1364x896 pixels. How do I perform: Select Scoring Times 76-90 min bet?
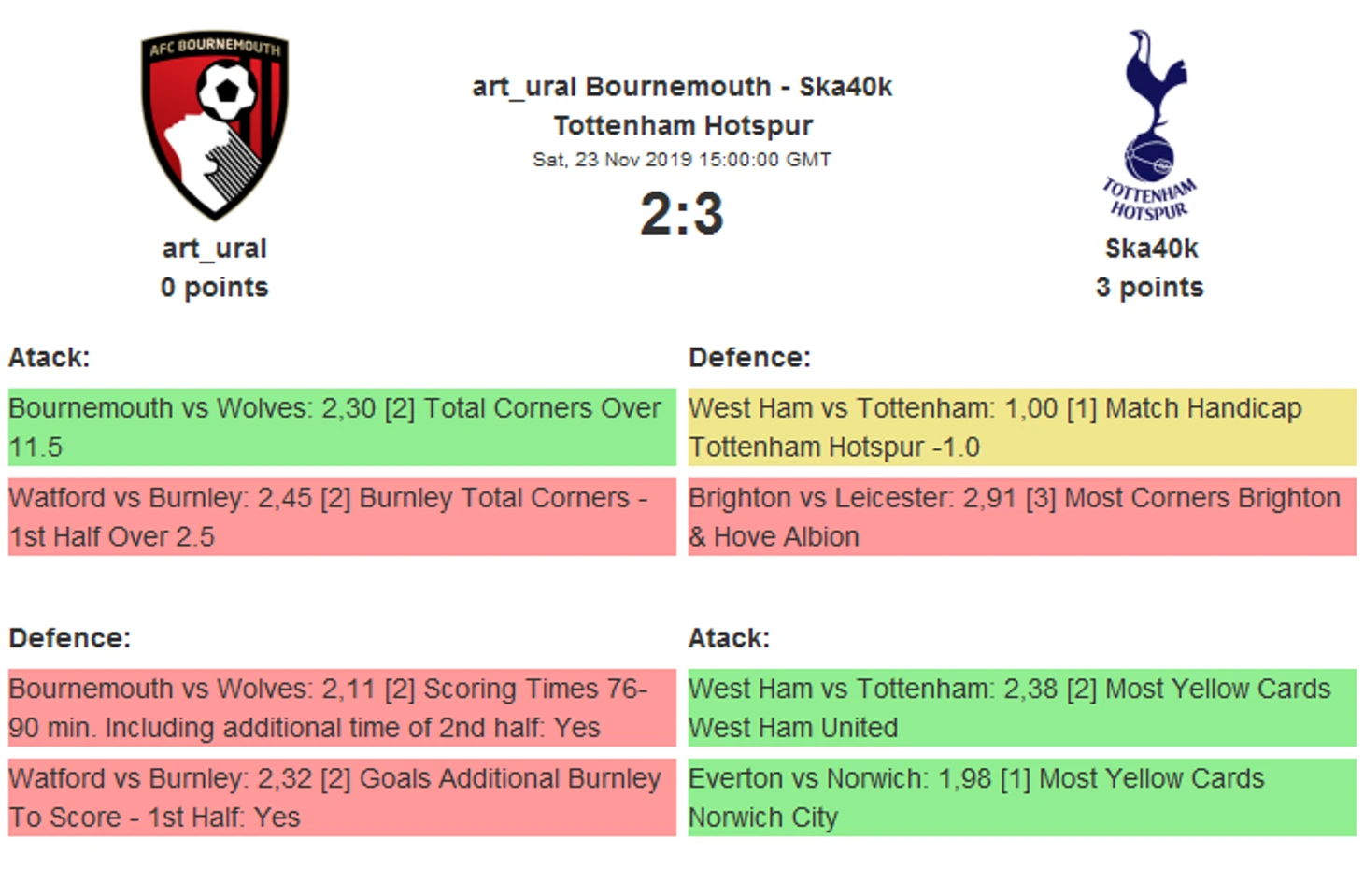[x=341, y=707]
